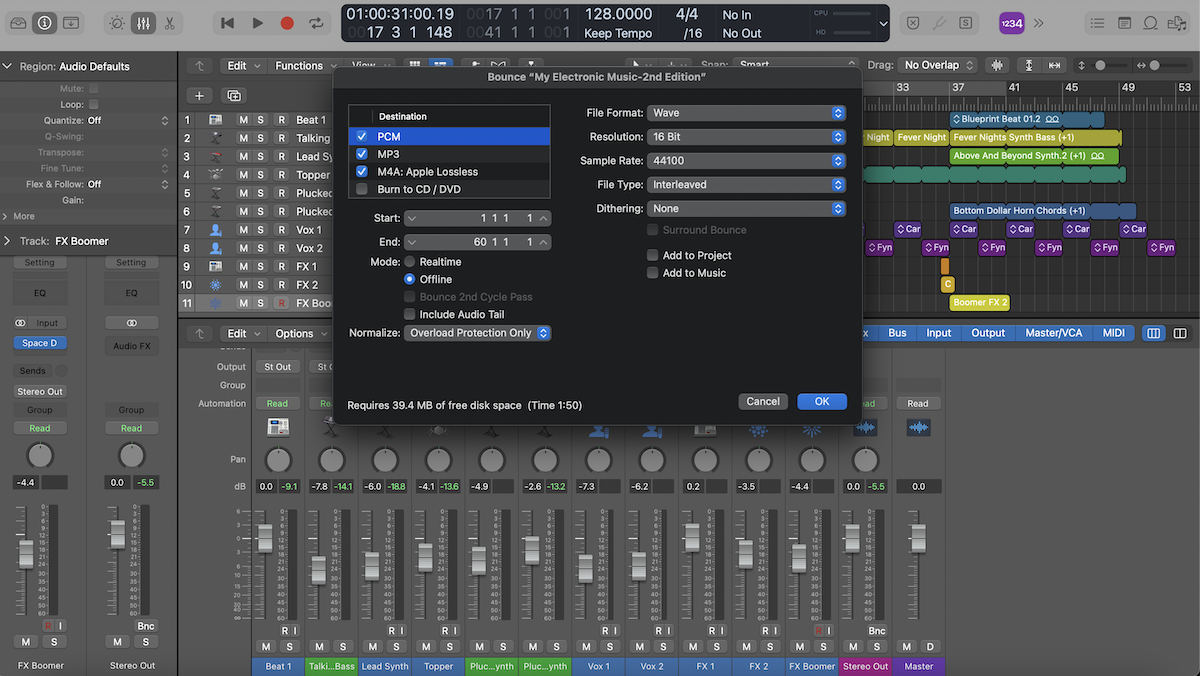Select the Realtime bounce mode

click(x=410, y=262)
